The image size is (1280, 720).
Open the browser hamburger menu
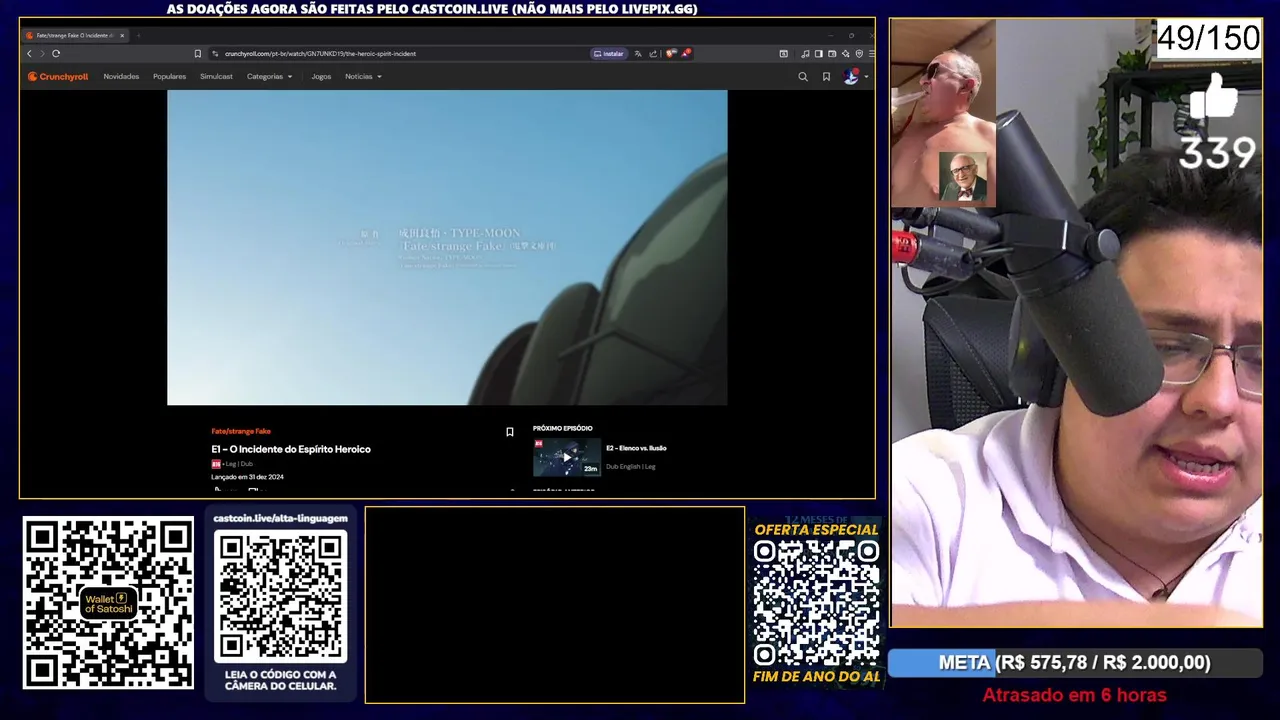[x=872, y=54]
